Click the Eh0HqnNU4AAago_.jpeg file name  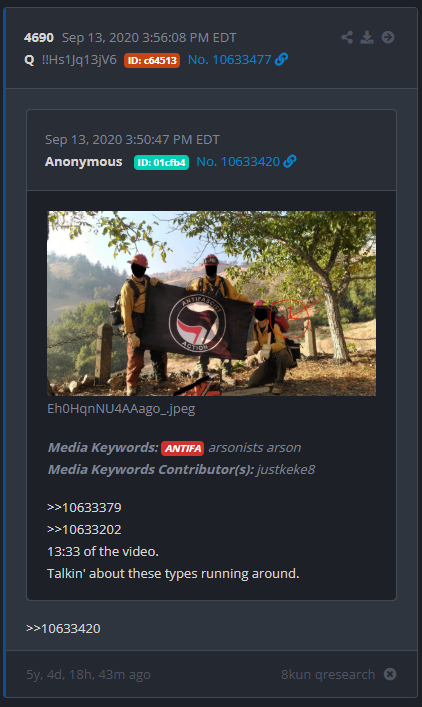[x=121, y=409]
